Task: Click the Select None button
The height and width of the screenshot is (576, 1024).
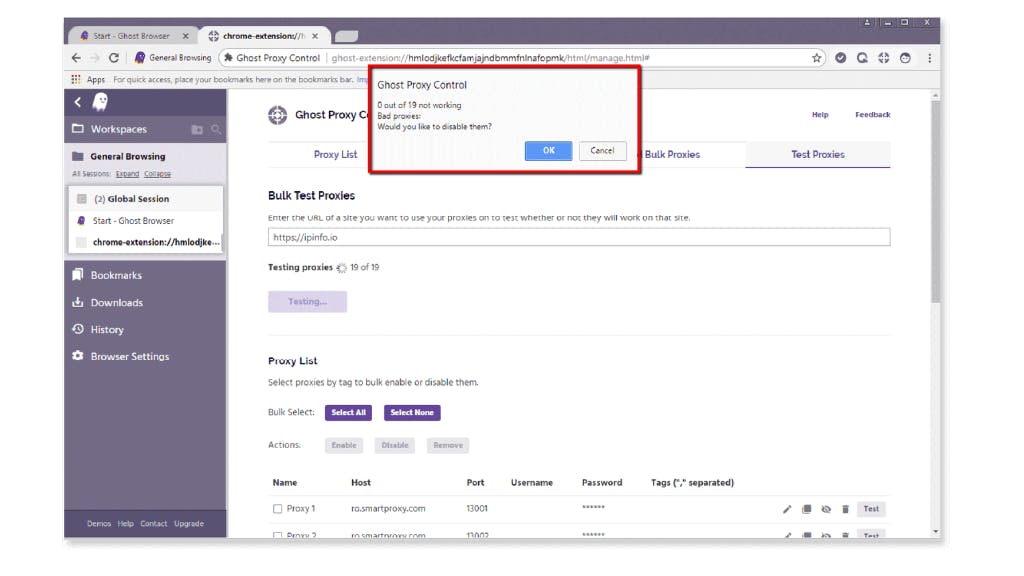Action: 412,413
